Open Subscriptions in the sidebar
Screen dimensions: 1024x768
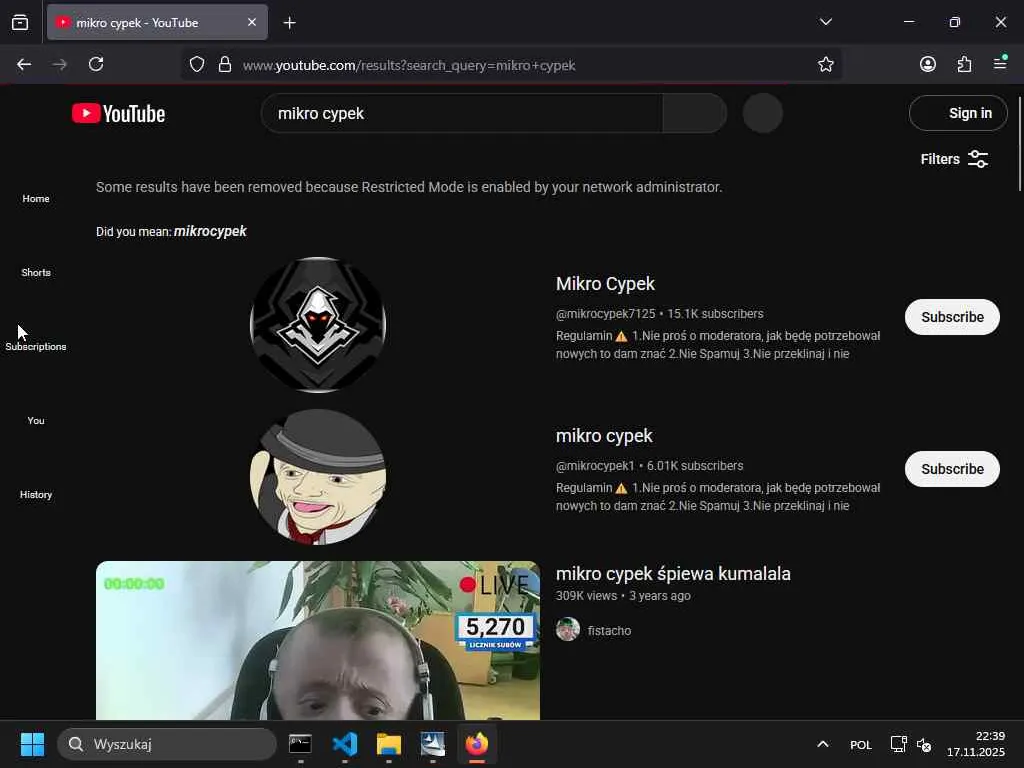36,347
